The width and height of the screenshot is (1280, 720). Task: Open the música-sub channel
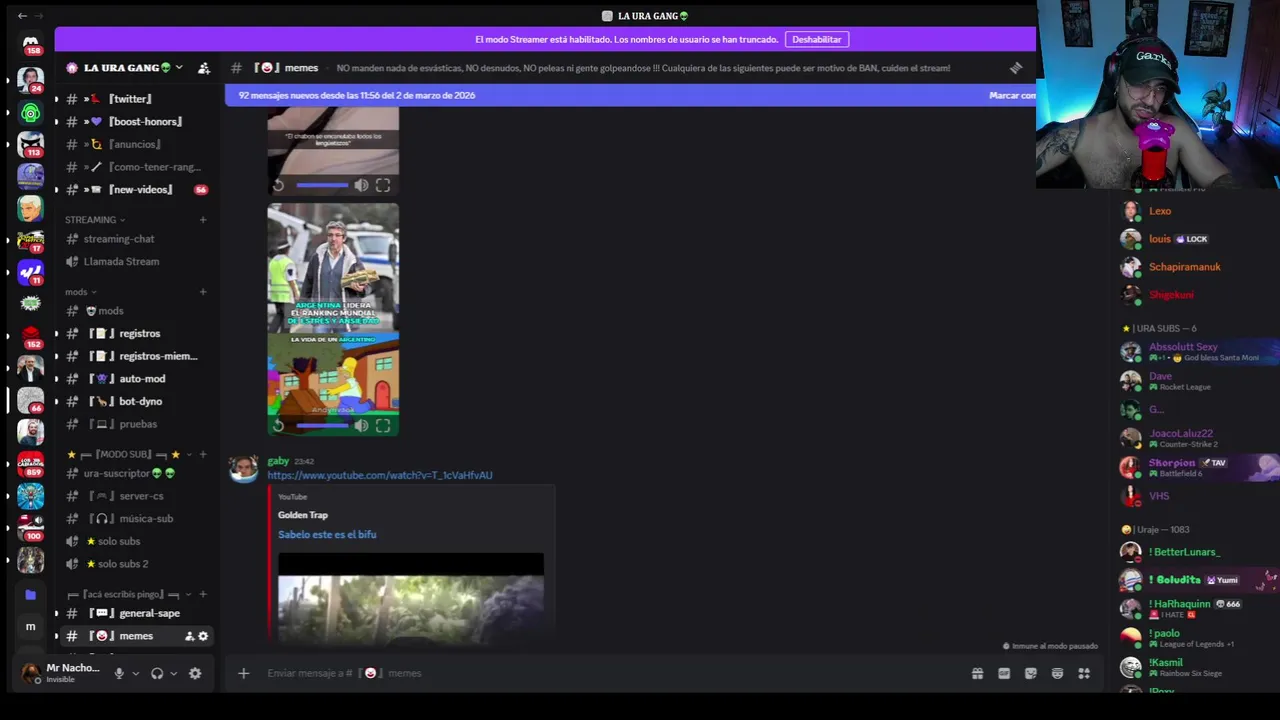coord(135,518)
